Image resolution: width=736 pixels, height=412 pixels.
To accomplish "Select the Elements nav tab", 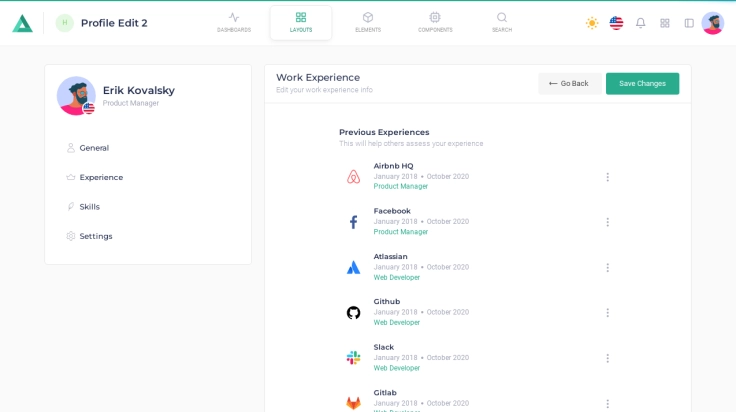I will pyautogui.click(x=368, y=22).
